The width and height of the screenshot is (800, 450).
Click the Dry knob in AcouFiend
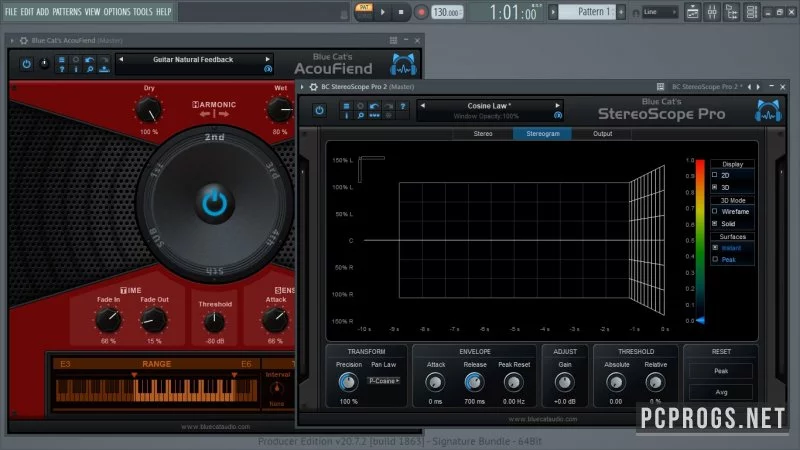[x=148, y=110]
